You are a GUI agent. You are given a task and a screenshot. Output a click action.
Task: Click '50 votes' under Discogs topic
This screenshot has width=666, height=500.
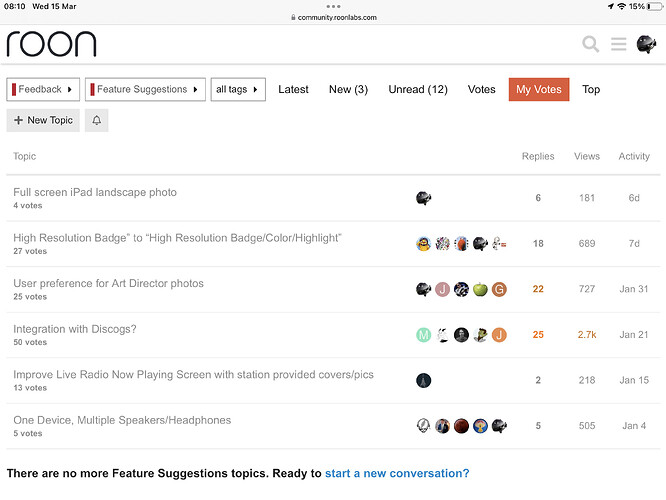pyautogui.click(x=30, y=342)
